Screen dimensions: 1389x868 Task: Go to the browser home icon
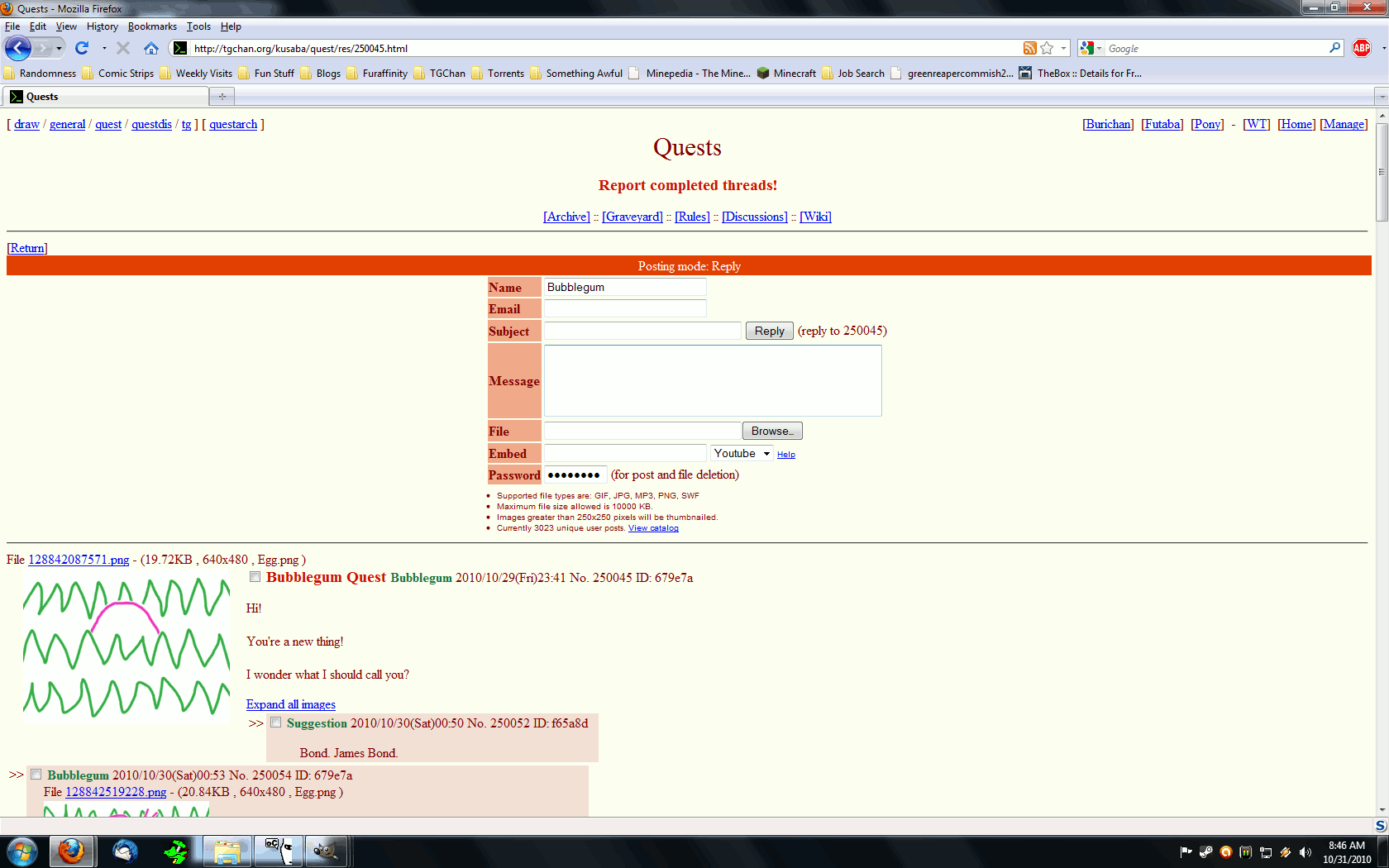[x=150, y=48]
